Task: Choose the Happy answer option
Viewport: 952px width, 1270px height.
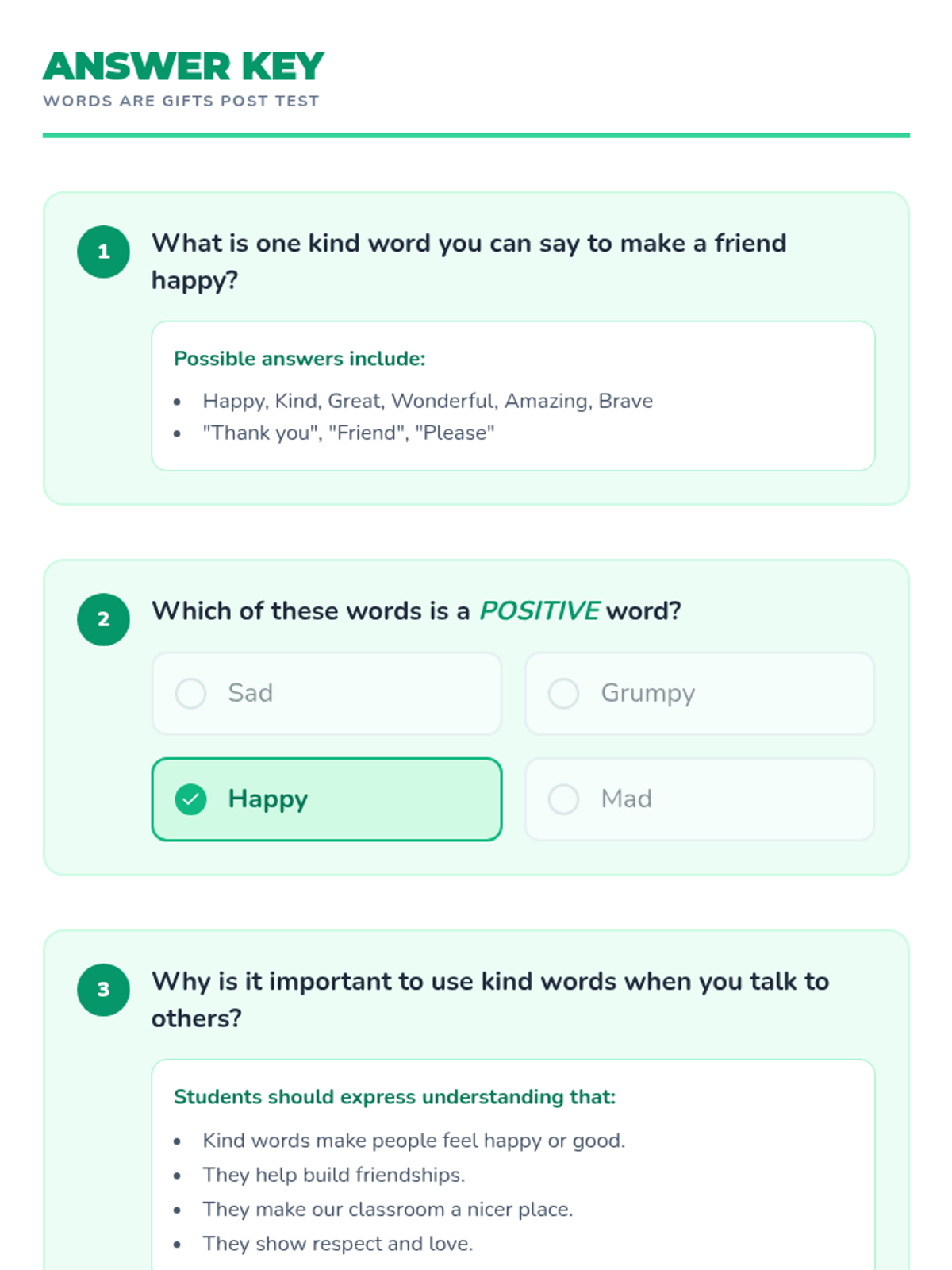Action: 326,799
